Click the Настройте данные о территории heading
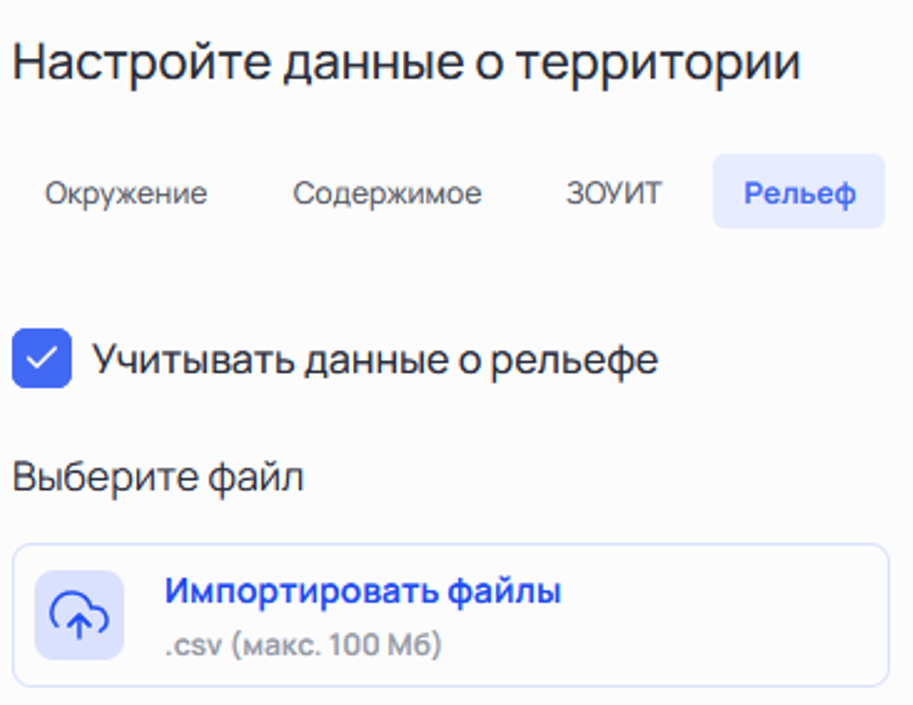913x705 pixels. coord(406,62)
